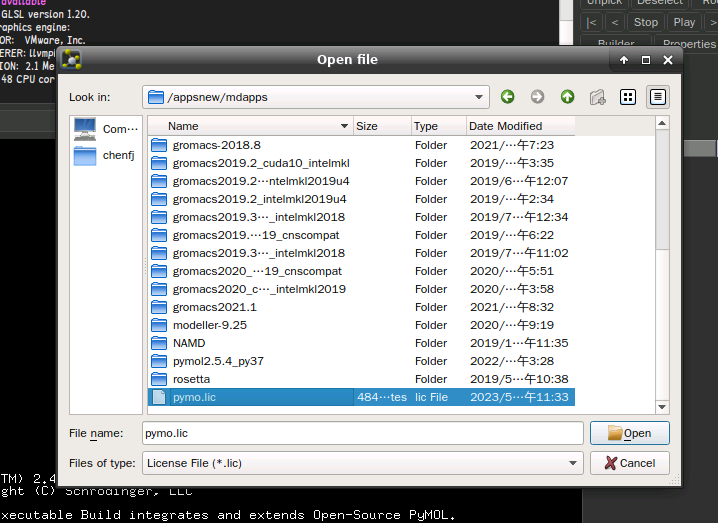
Task: Click date 2019/7…午12:34 in the list
Action: 519,217
